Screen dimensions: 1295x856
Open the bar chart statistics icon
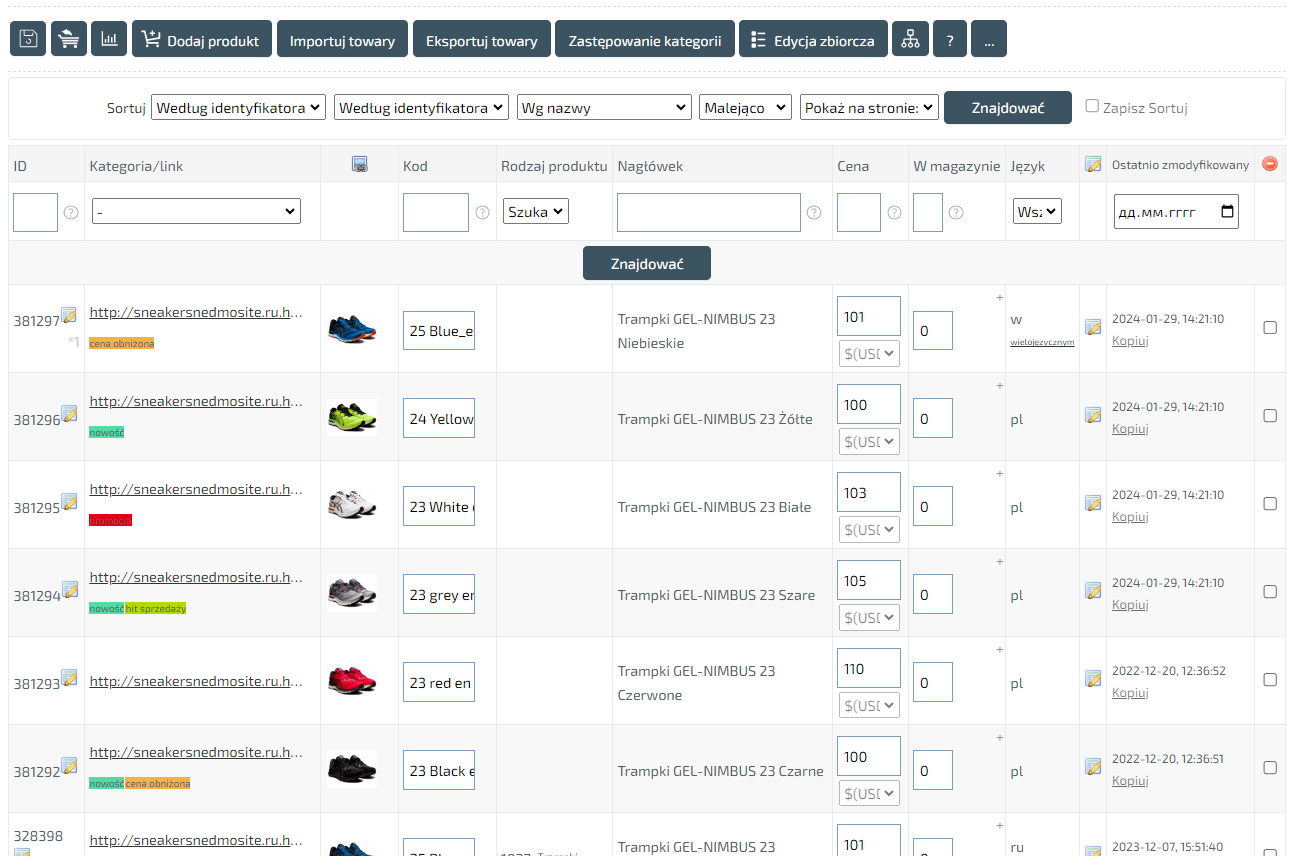click(109, 39)
